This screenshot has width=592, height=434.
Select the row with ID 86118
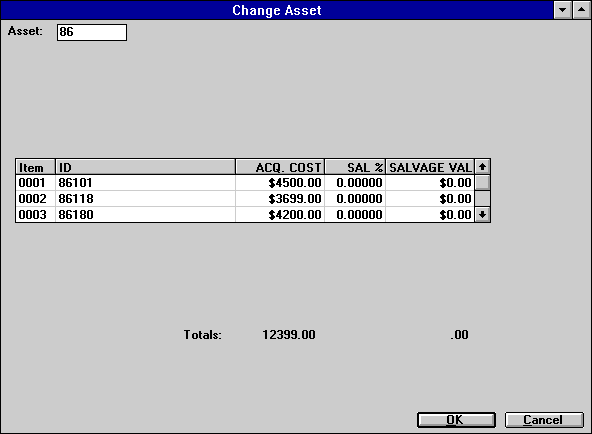(245, 199)
